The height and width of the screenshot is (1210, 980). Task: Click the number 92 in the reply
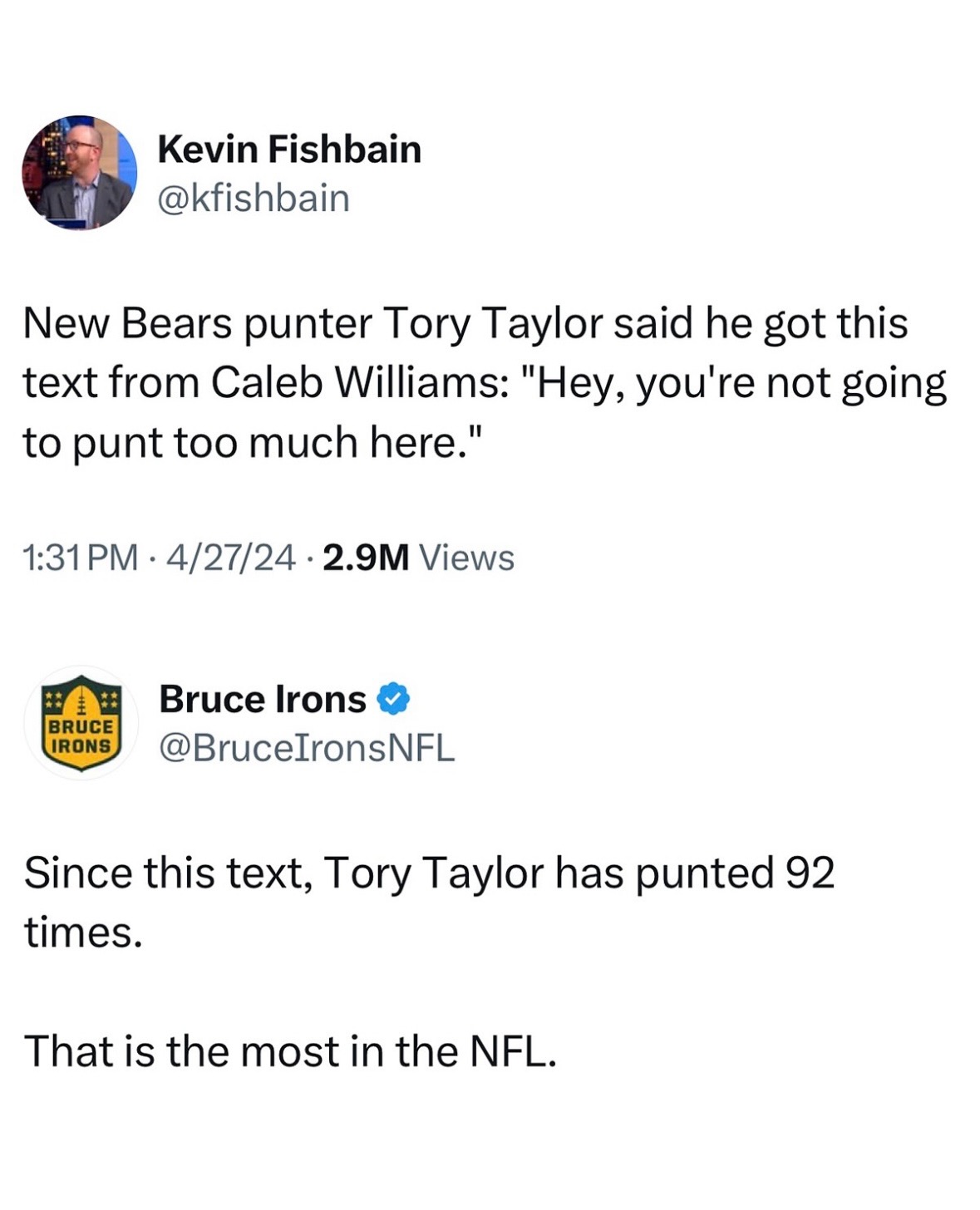point(809,873)
